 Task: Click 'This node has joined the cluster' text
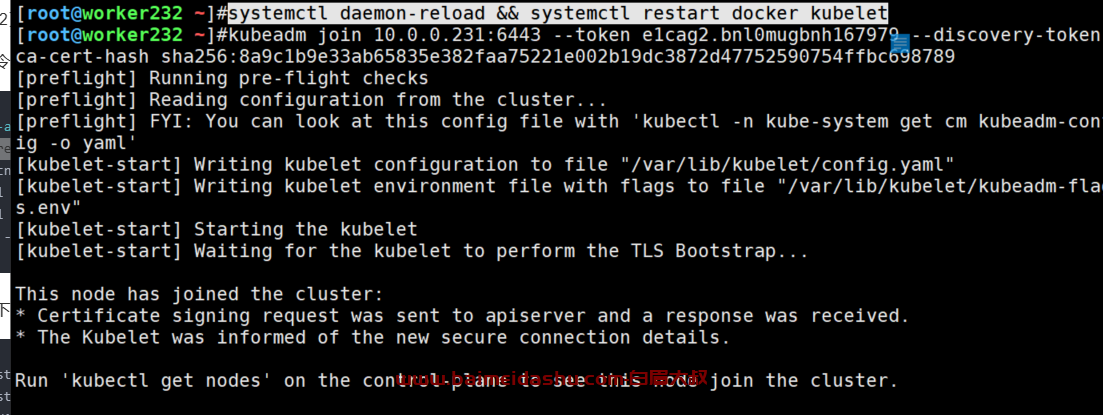[x=199, y=294]
